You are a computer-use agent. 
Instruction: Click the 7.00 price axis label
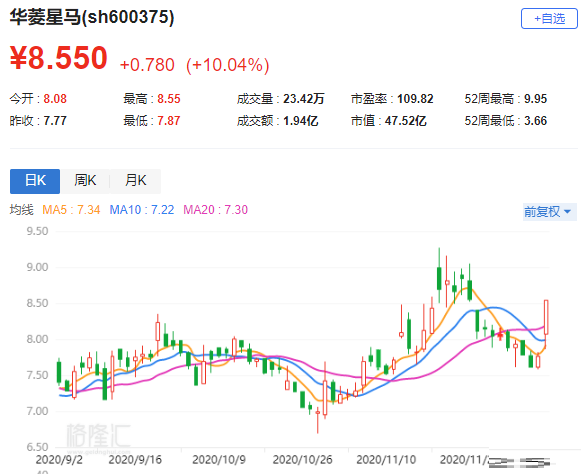[37, 411]
